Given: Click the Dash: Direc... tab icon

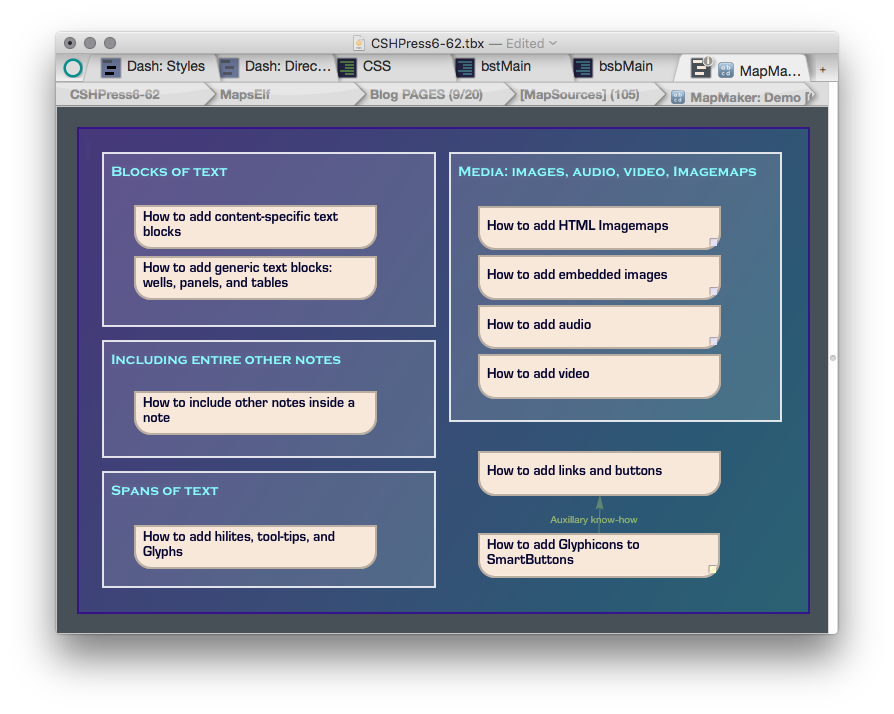Looking at the screenshot, I should click(x=229, y=67).
